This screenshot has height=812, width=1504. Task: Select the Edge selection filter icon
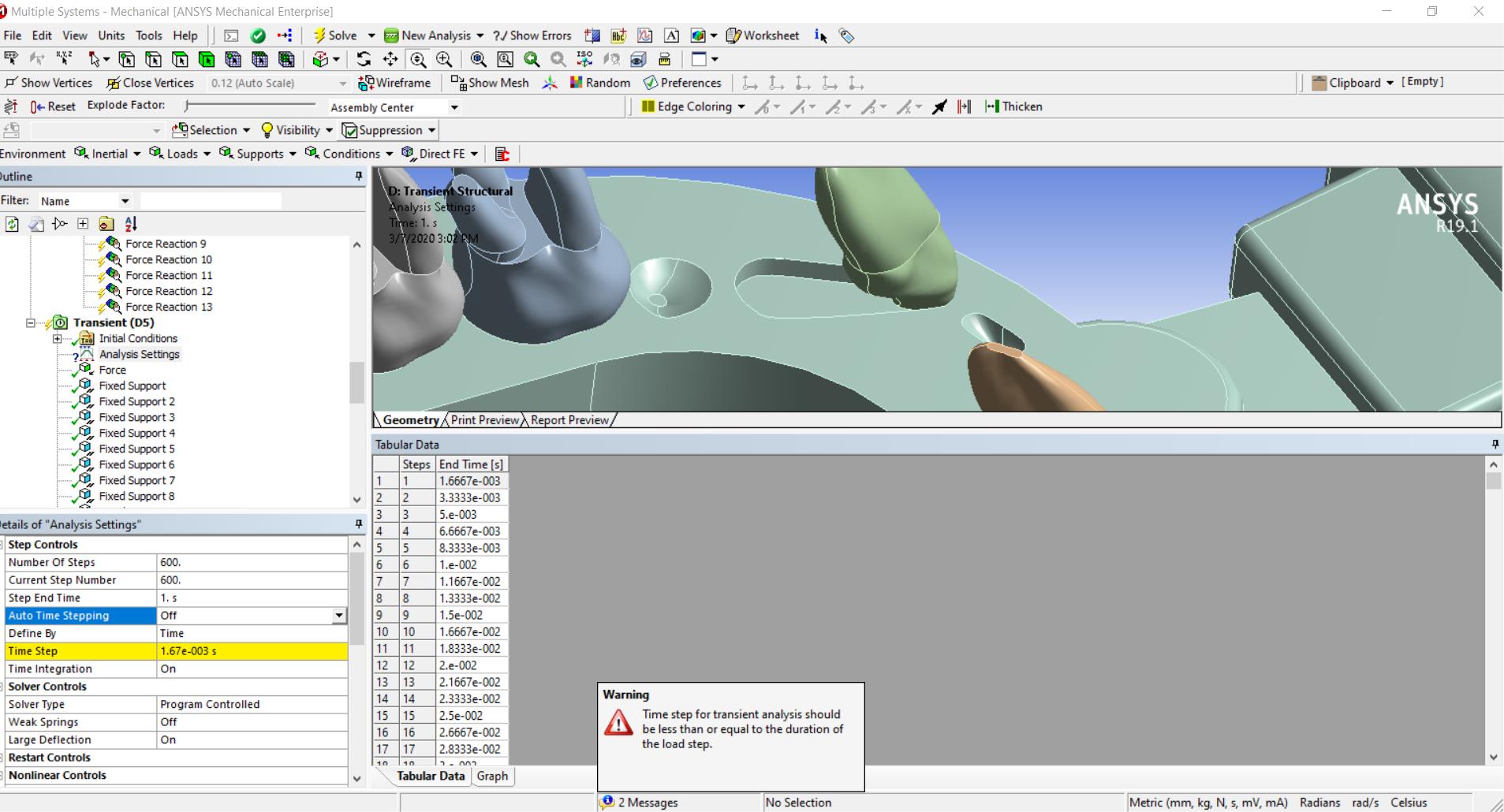(x=153, y=59)
